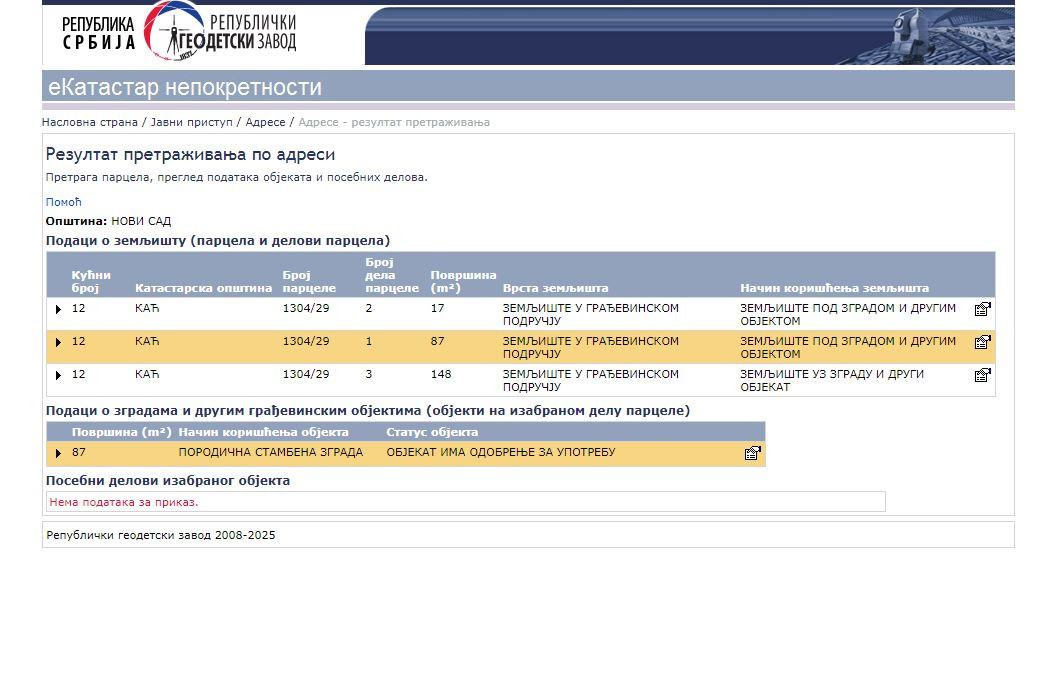Open details icon for parcel part 2

coord(982,309)
